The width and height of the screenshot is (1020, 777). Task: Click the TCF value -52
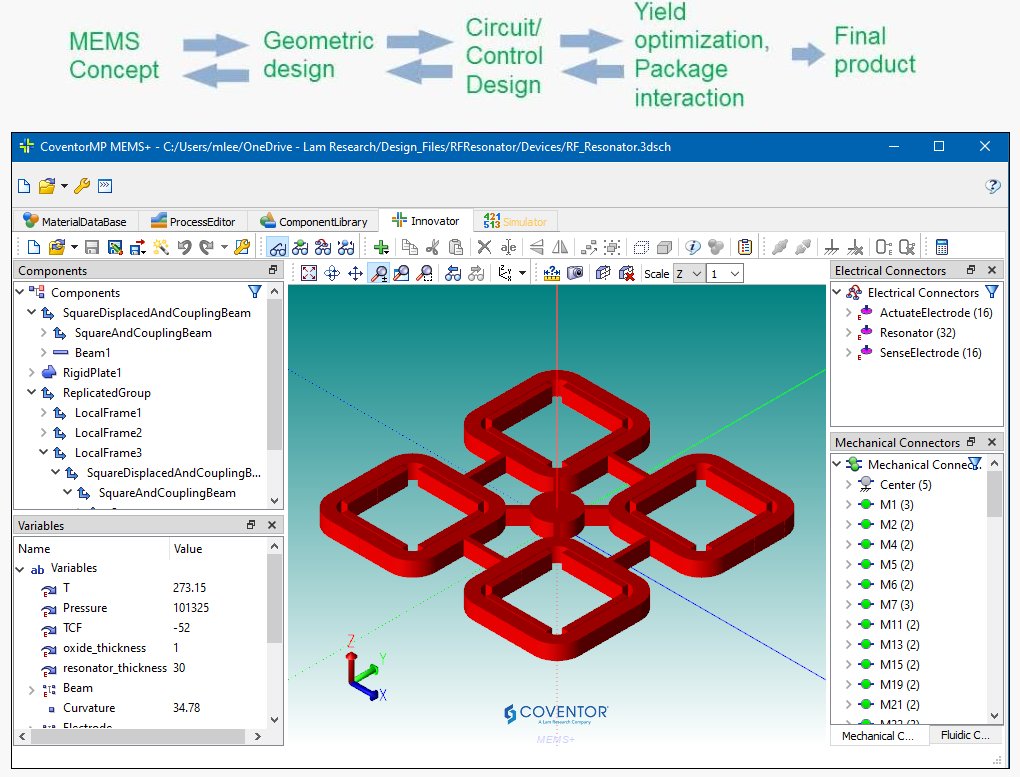(x=181, y=627)
